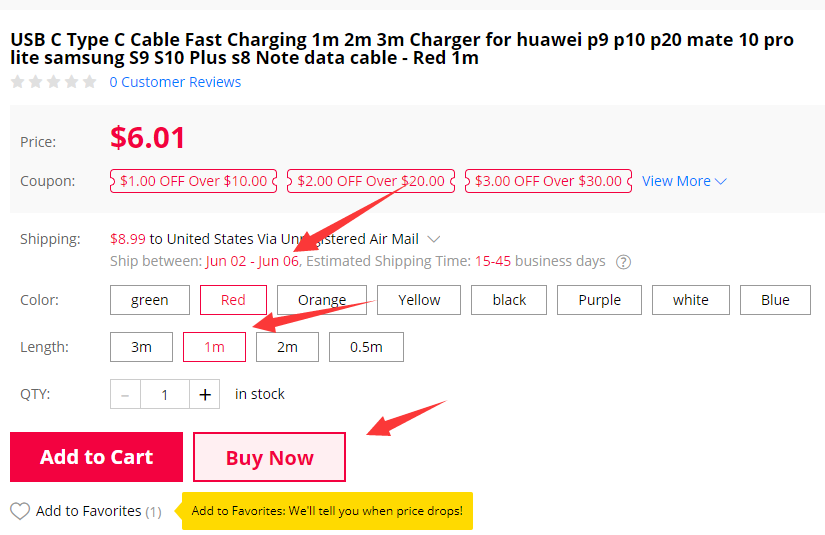This screenshot has height=535, width=825.
Task: Choose the 3m length option
Action: [141, 347]
